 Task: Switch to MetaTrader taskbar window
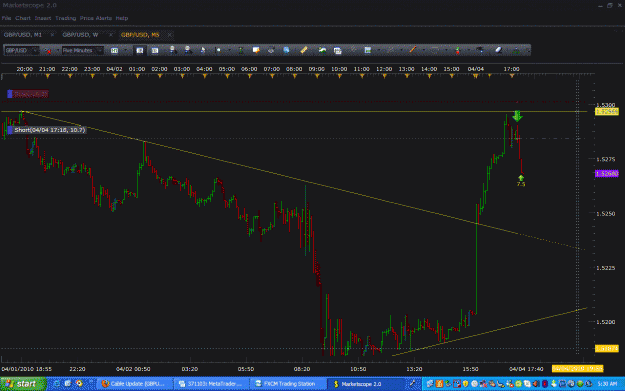point(211,384)
